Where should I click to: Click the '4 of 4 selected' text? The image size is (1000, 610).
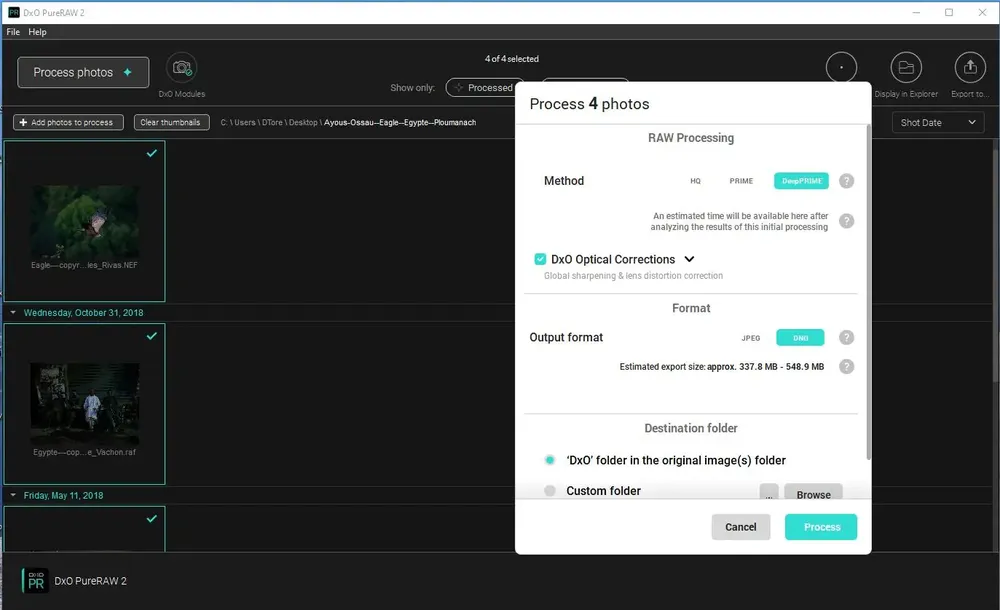(511, 59)
